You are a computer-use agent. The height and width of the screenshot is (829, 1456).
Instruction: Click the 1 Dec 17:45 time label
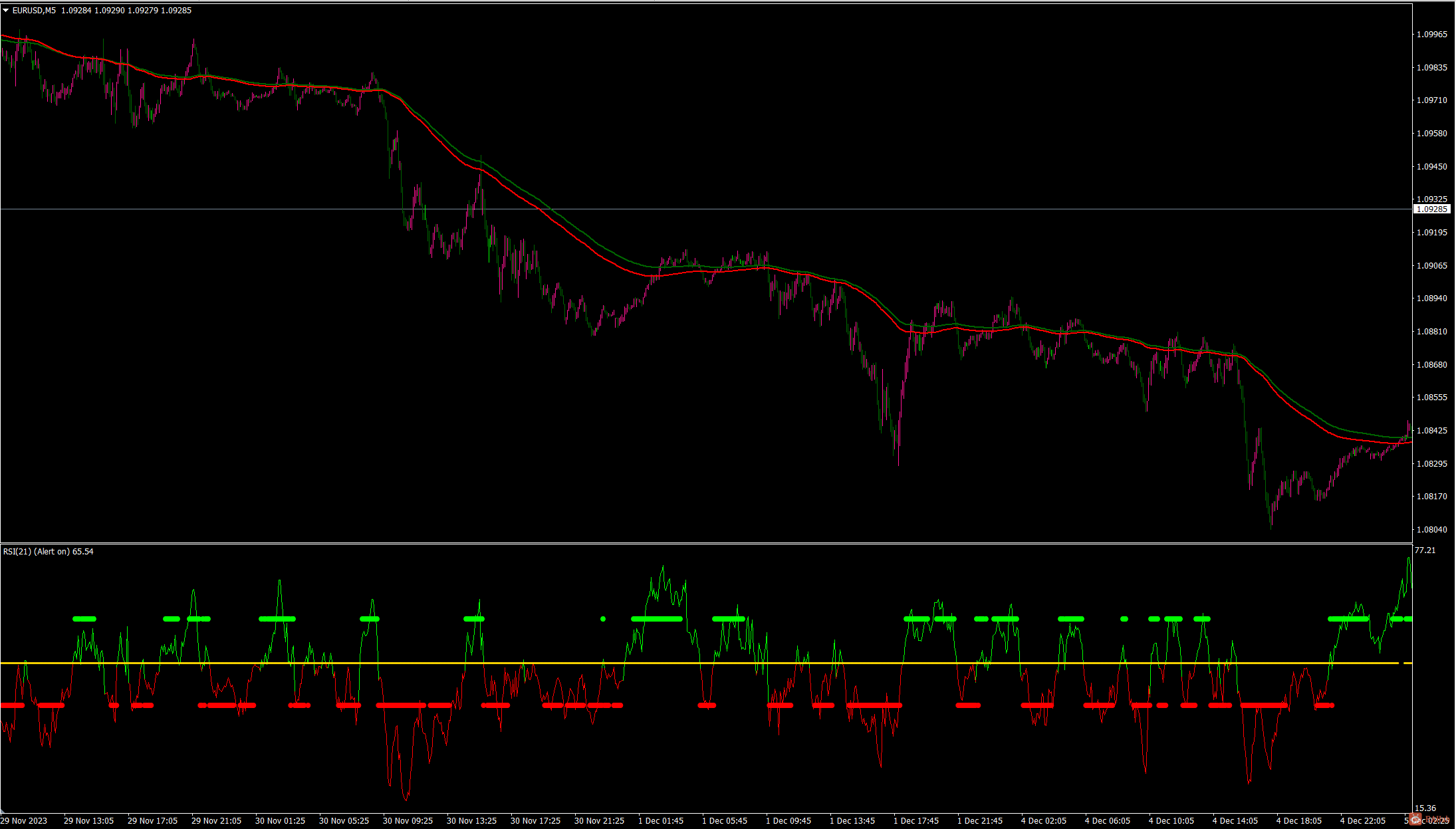point(916,821)
